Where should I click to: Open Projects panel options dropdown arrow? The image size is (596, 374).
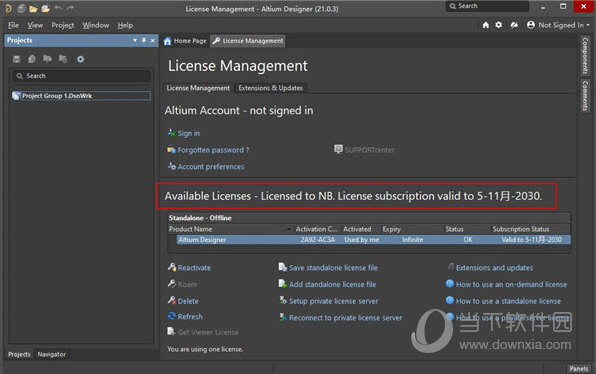click(135, 40)
